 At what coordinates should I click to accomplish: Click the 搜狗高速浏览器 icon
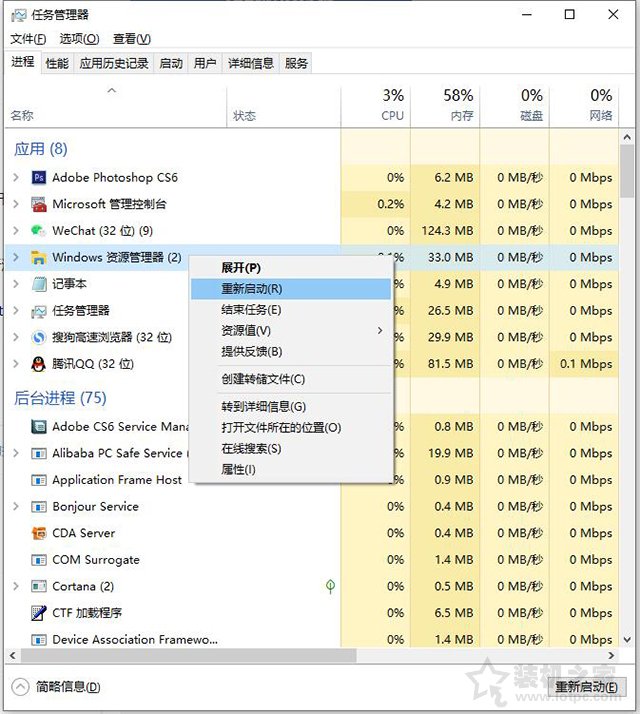pyautogui.click(x=39, y=337)
